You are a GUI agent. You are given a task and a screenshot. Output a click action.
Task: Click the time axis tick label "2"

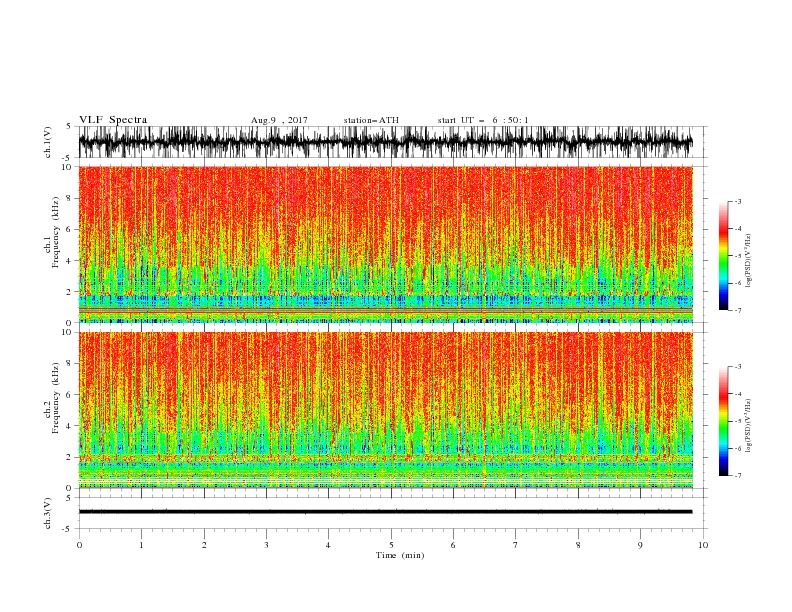click(204, 545)
